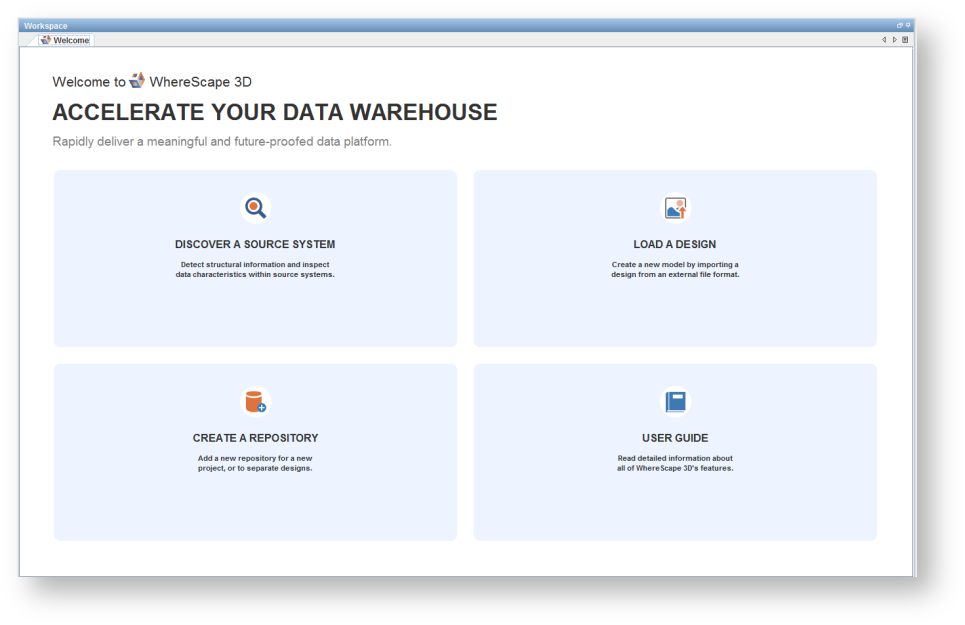Click the Workspace panel title
The image size is (965, 625).
46,26
